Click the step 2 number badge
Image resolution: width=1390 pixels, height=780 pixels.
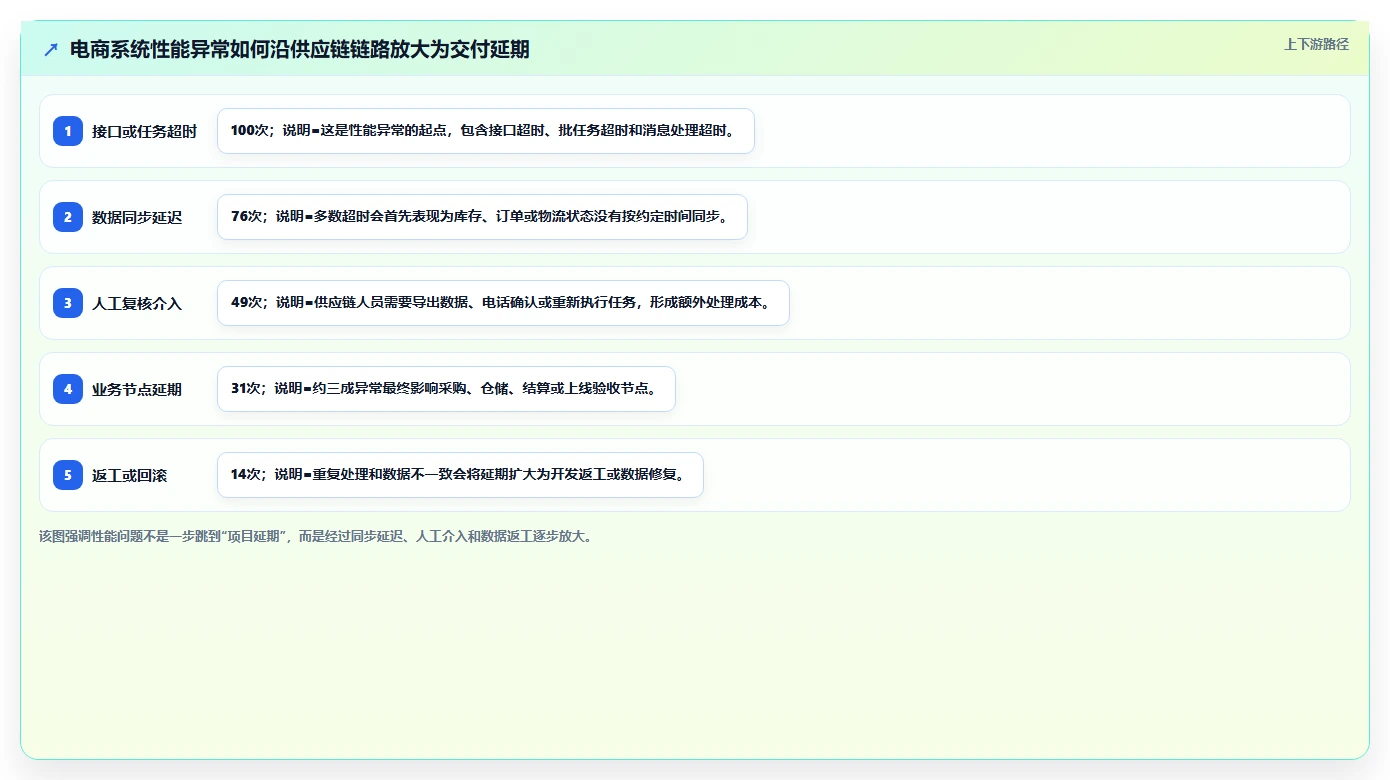68,217
